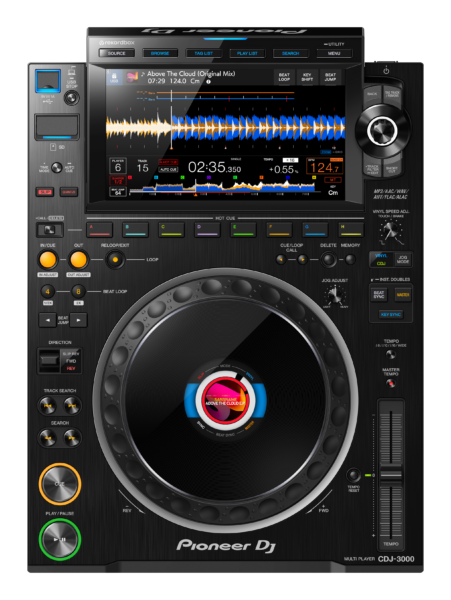Viewport: 451px width, 600px height.
Task: Click the USB port slot with blue light
Action: click(48, 81)
